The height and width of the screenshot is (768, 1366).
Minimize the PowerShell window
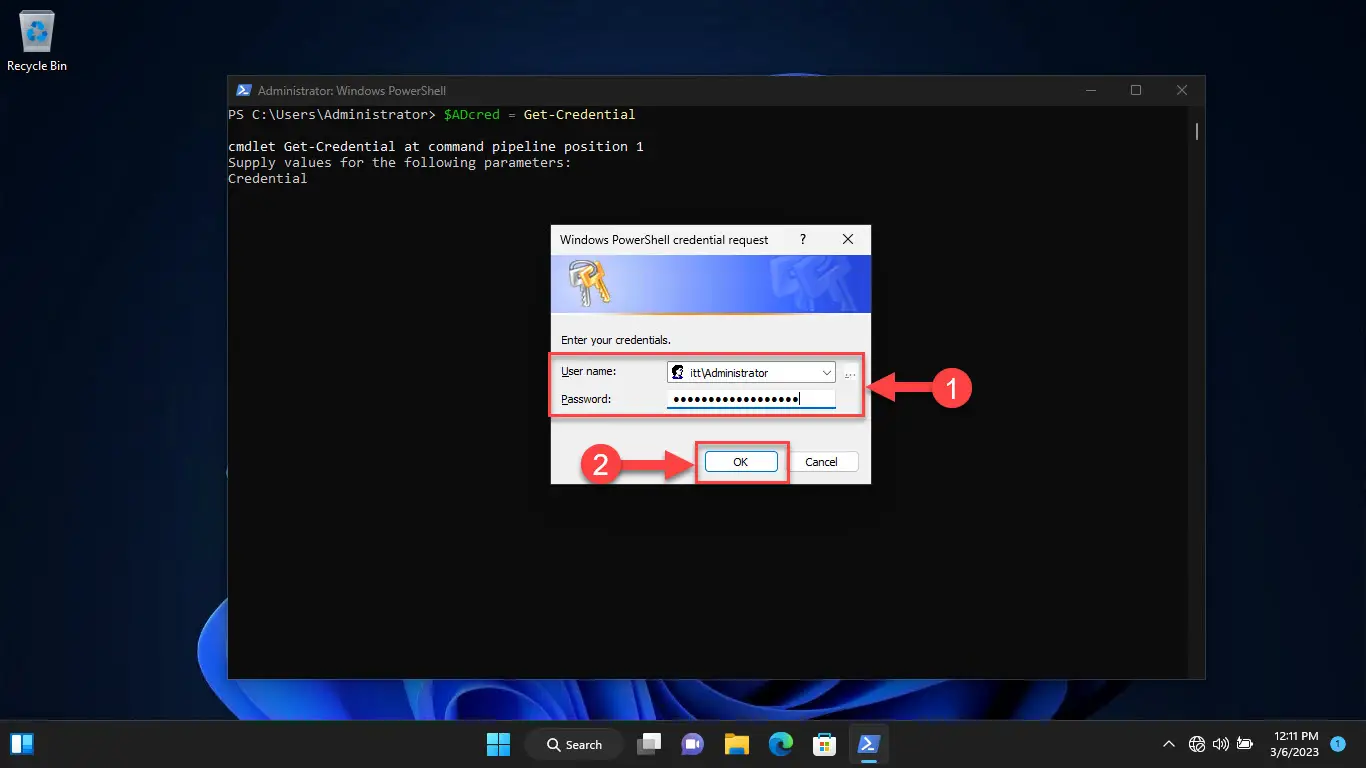[1089, 90]
